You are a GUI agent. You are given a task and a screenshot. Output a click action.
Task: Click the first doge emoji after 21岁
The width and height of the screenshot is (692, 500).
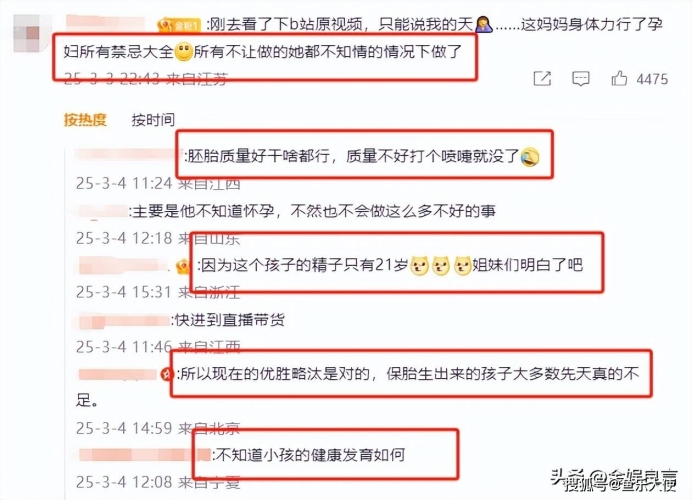pyautogui.click(x=419, y=266)
